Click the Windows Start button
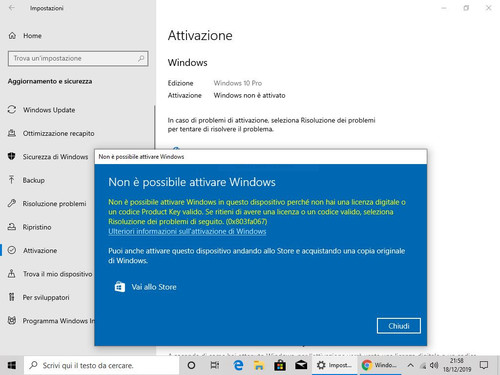Viewport: 500px width, 375px height. [x=12, y=365]
